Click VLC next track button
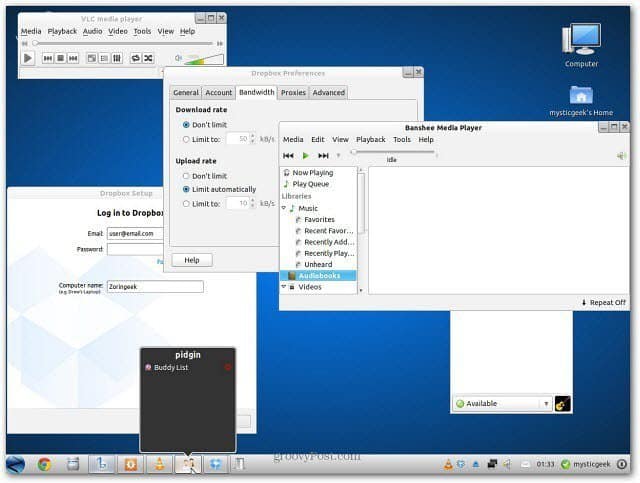640x483 pixels. [x=73, y=58]
